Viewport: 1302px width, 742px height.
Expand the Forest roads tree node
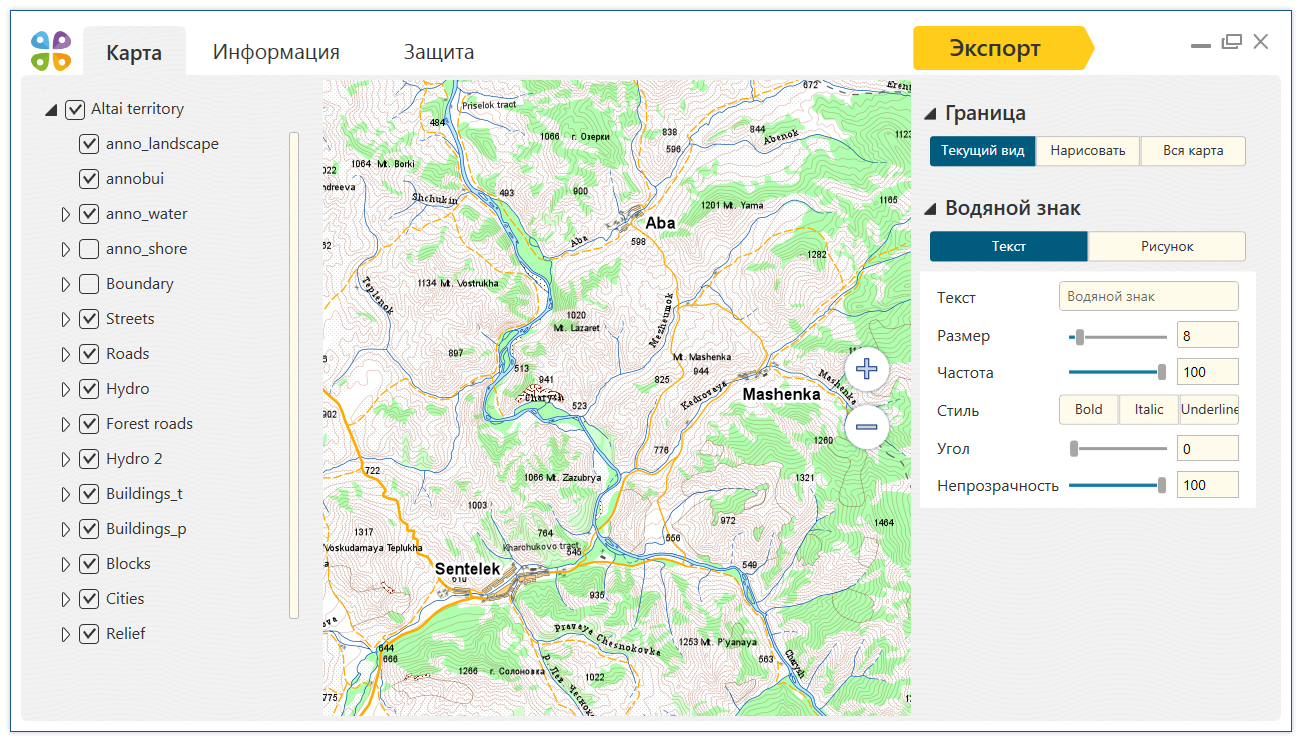[66, 424]
